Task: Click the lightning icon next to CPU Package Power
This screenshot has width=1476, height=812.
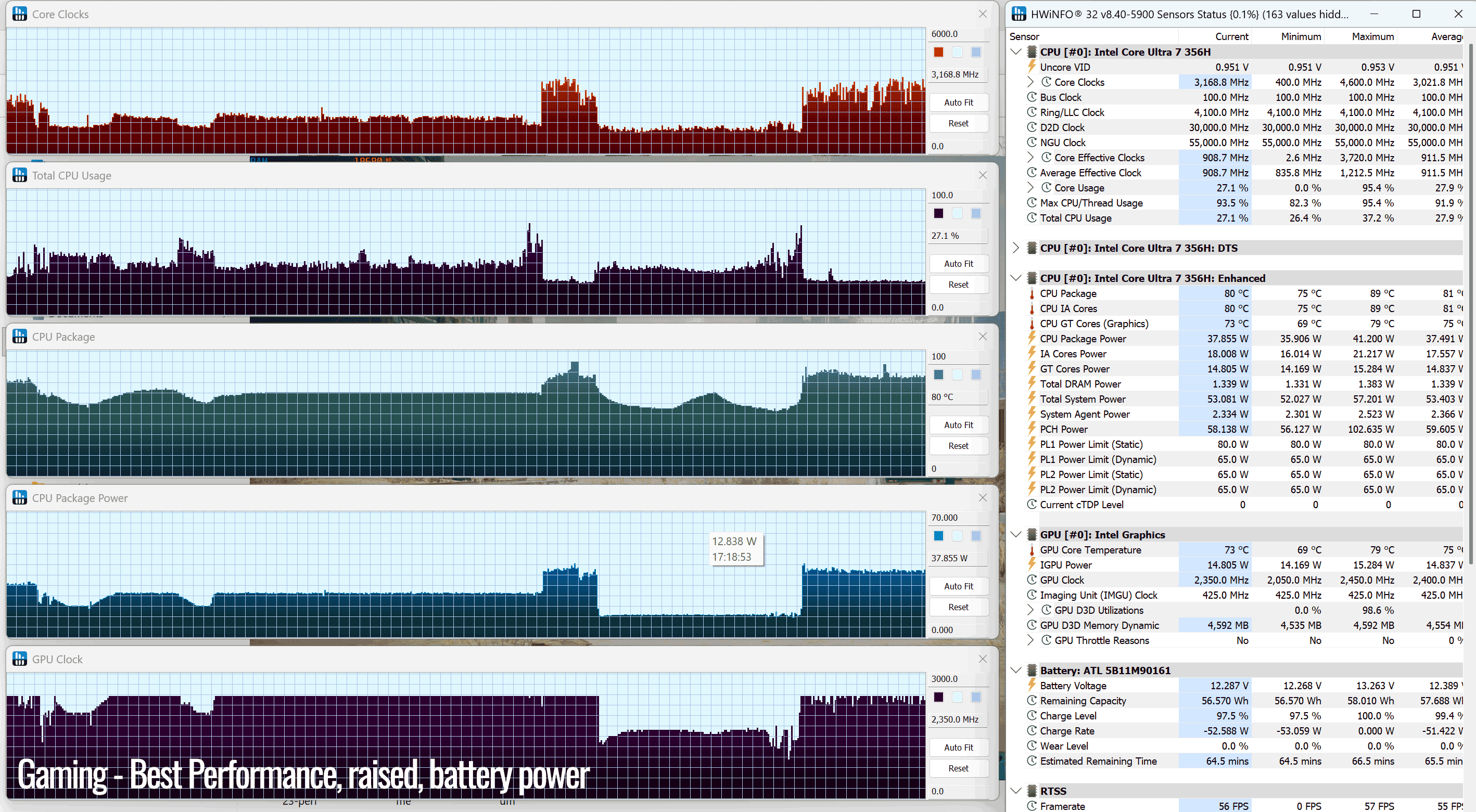Action: coord(1032,338)
